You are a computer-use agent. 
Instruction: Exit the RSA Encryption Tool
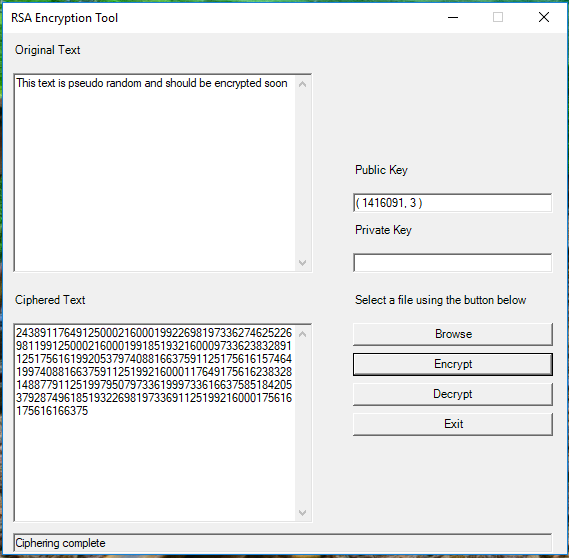453,424
